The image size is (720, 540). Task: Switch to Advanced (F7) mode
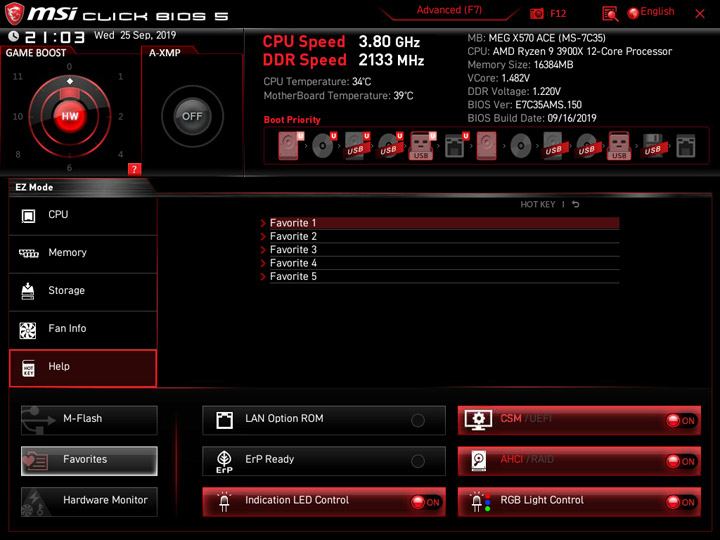449,10
